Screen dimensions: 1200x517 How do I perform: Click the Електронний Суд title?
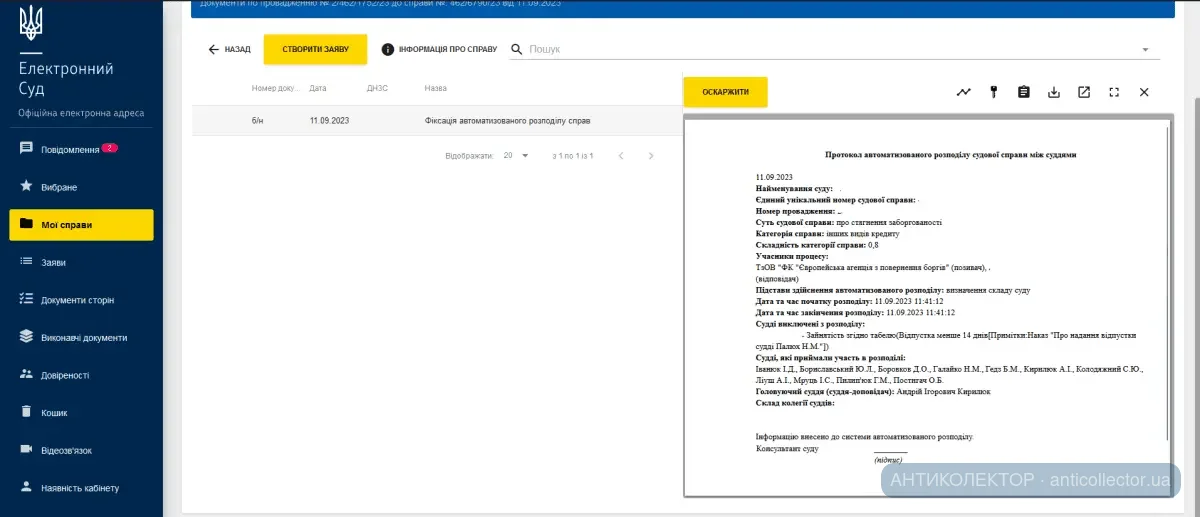point(66,79)
